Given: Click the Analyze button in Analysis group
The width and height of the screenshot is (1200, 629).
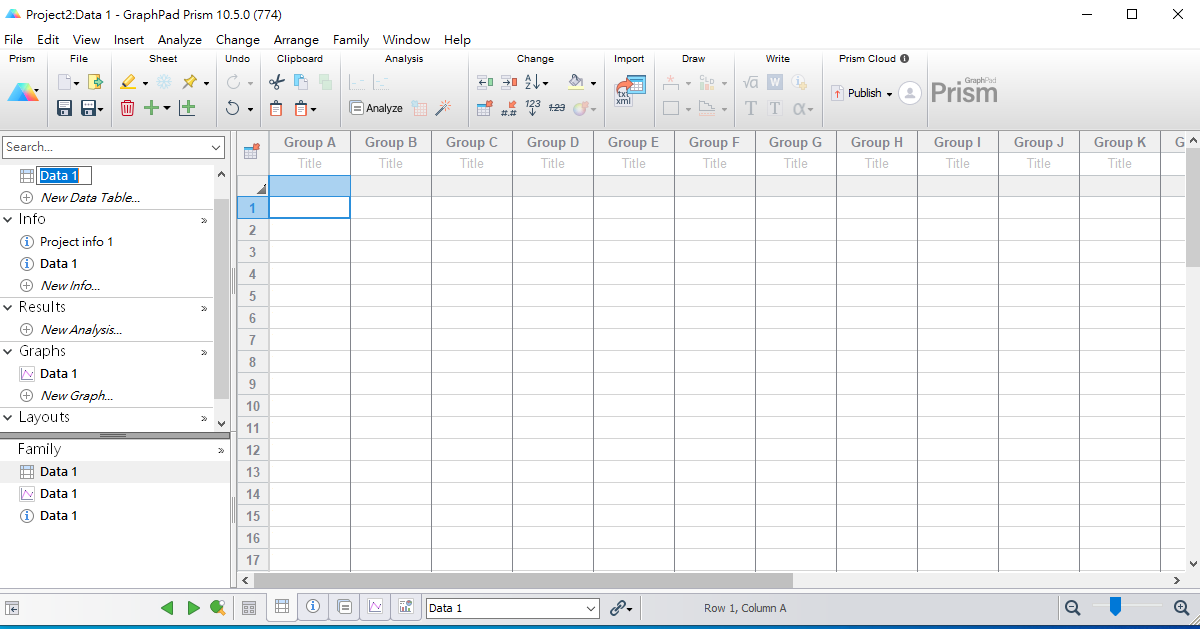Looking at the screenshot, I should click(x=376, y=108).
